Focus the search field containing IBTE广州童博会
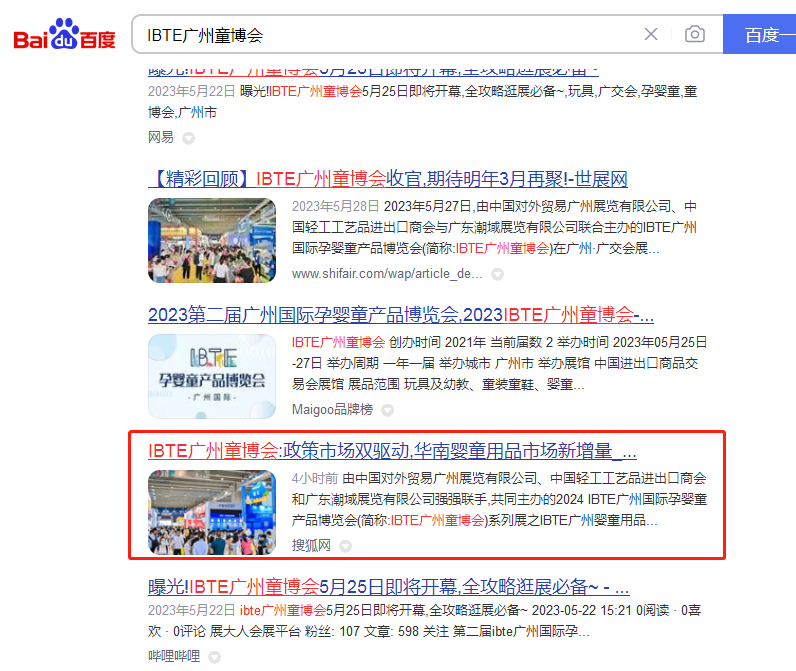Image resolution: width=796 pixels, height=671 pixels. point(386,35)
